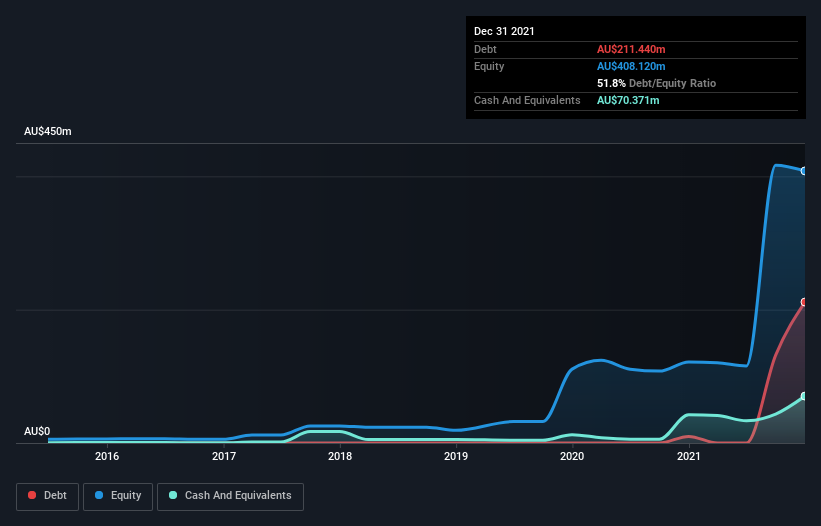821x526 pixels.
Task: Click the teal Cash data point marker
Action: coord(804,396)
